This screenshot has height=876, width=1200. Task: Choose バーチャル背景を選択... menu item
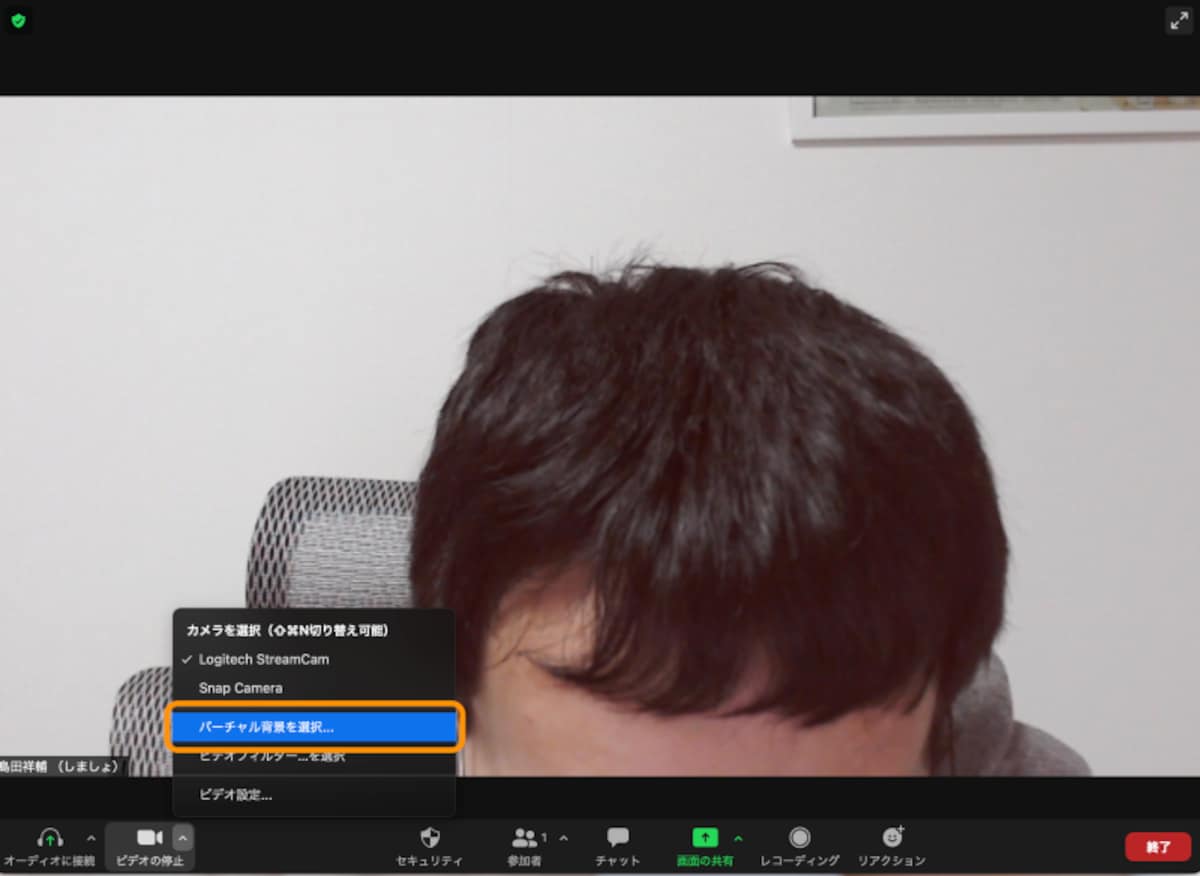[314, 727]
